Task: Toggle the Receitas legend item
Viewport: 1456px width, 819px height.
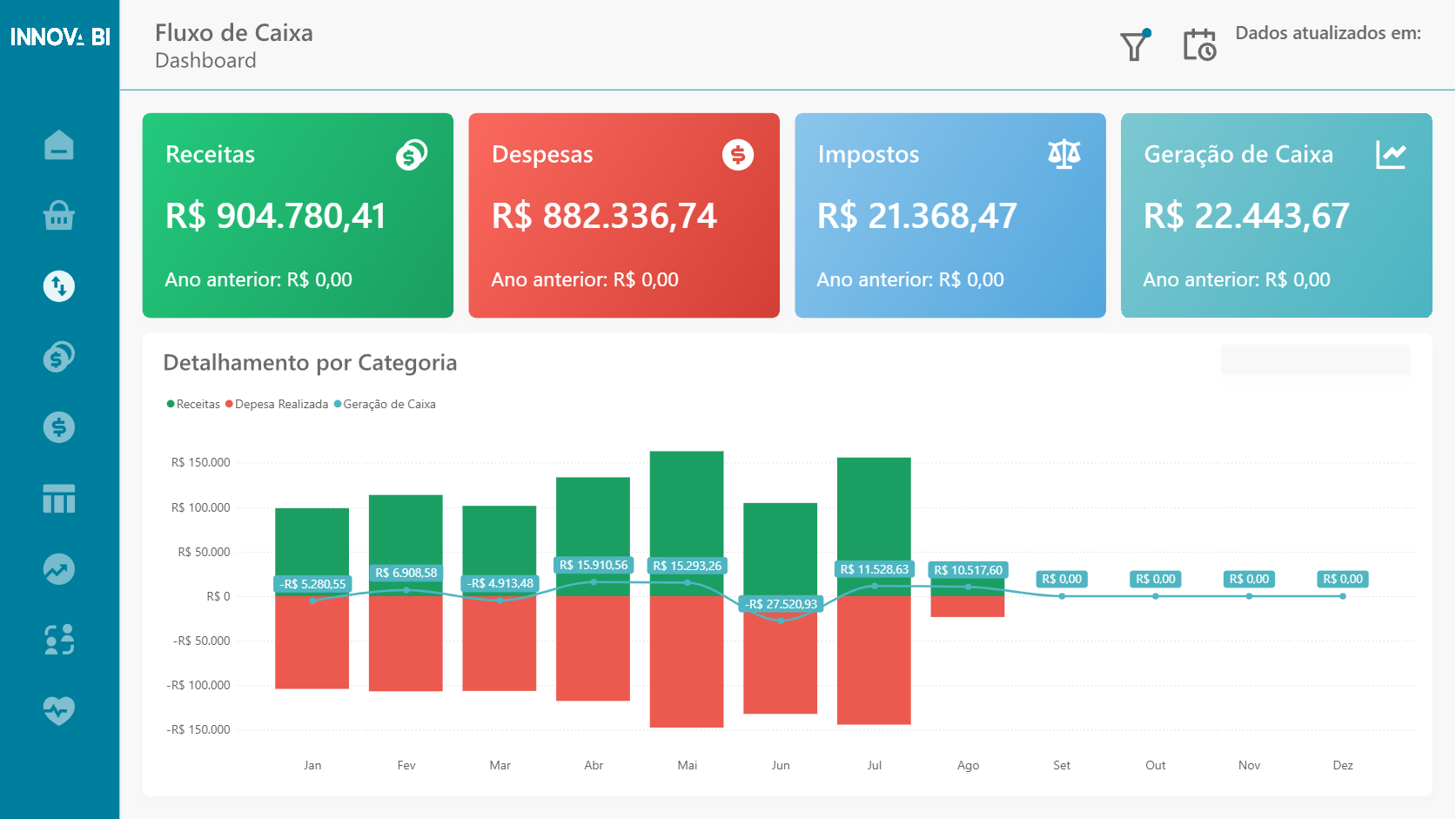Action: [193, 404]
